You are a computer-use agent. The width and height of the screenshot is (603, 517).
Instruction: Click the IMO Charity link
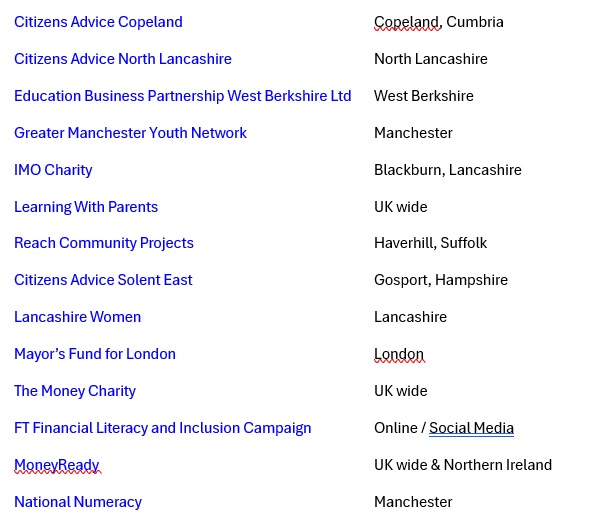53,170
